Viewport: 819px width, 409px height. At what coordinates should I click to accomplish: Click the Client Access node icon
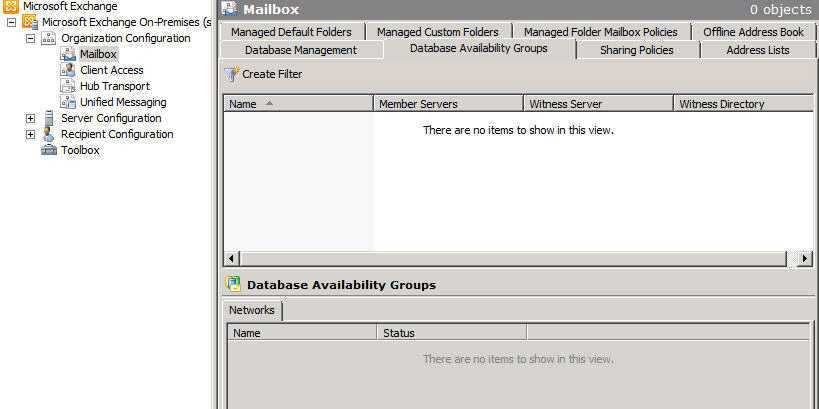(x=68, y=70)
